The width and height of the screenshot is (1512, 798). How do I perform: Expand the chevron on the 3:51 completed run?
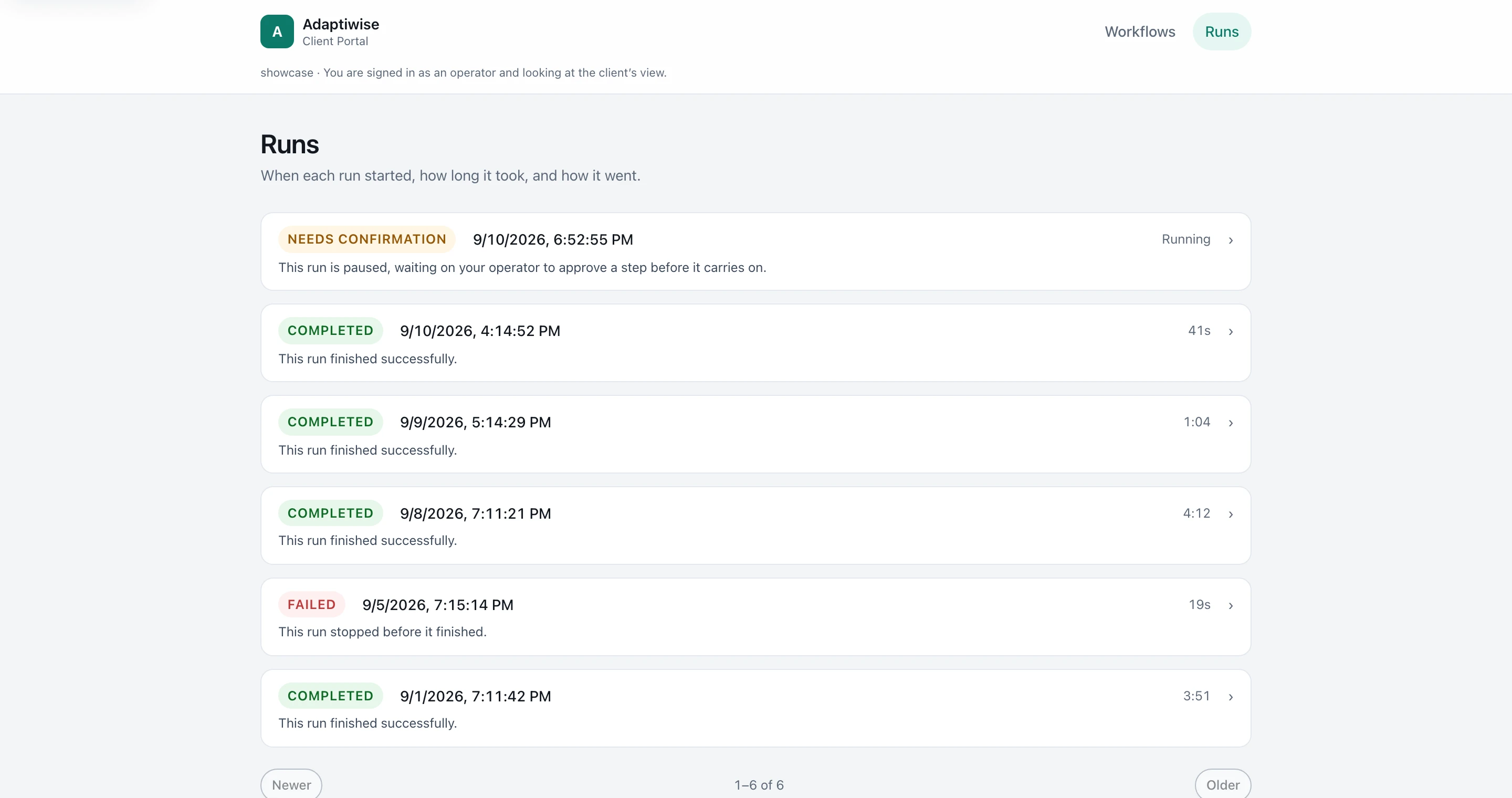click(x=1231, y=697)
